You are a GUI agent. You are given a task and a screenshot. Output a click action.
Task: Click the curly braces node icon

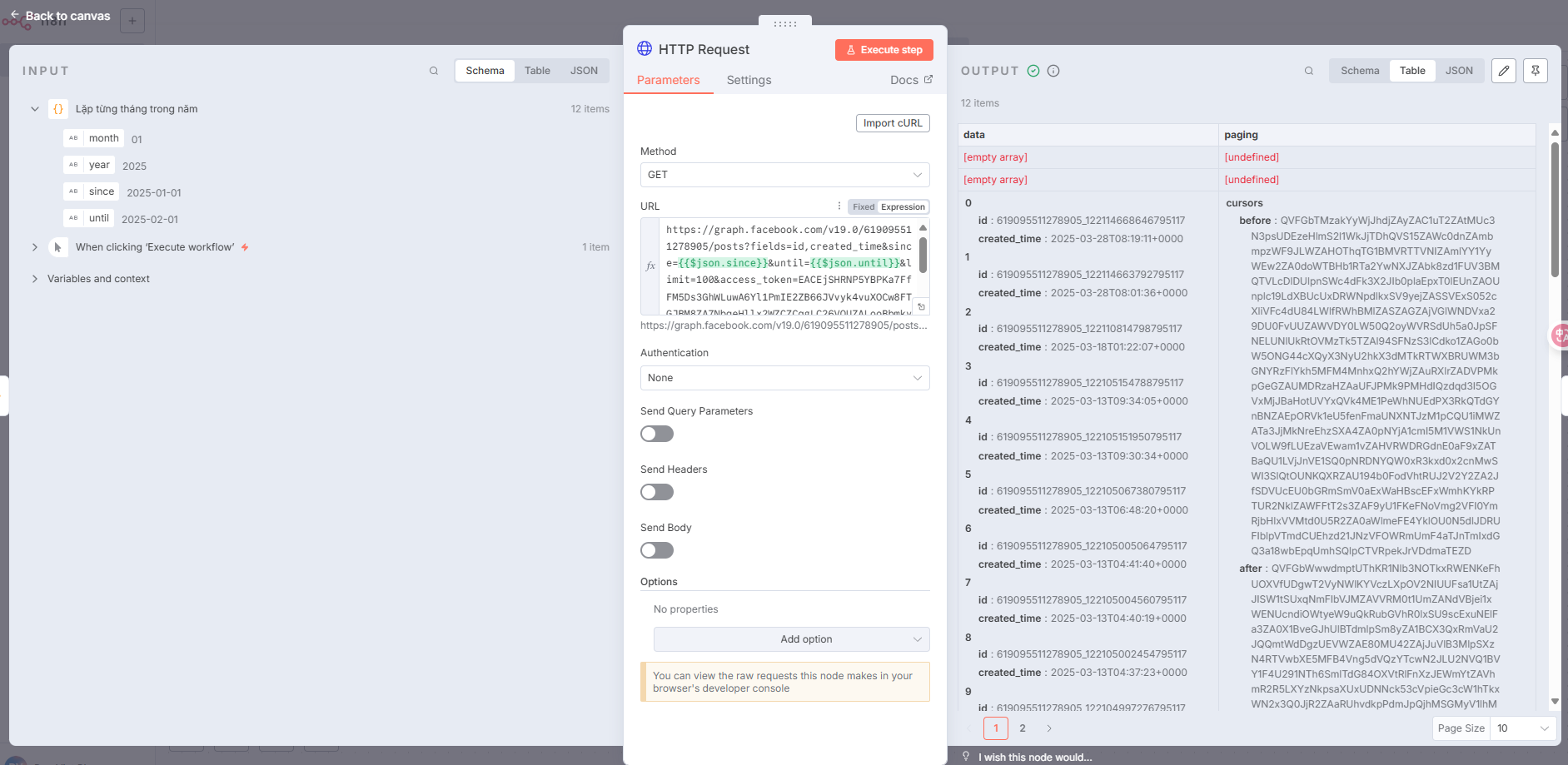point(58,109)
